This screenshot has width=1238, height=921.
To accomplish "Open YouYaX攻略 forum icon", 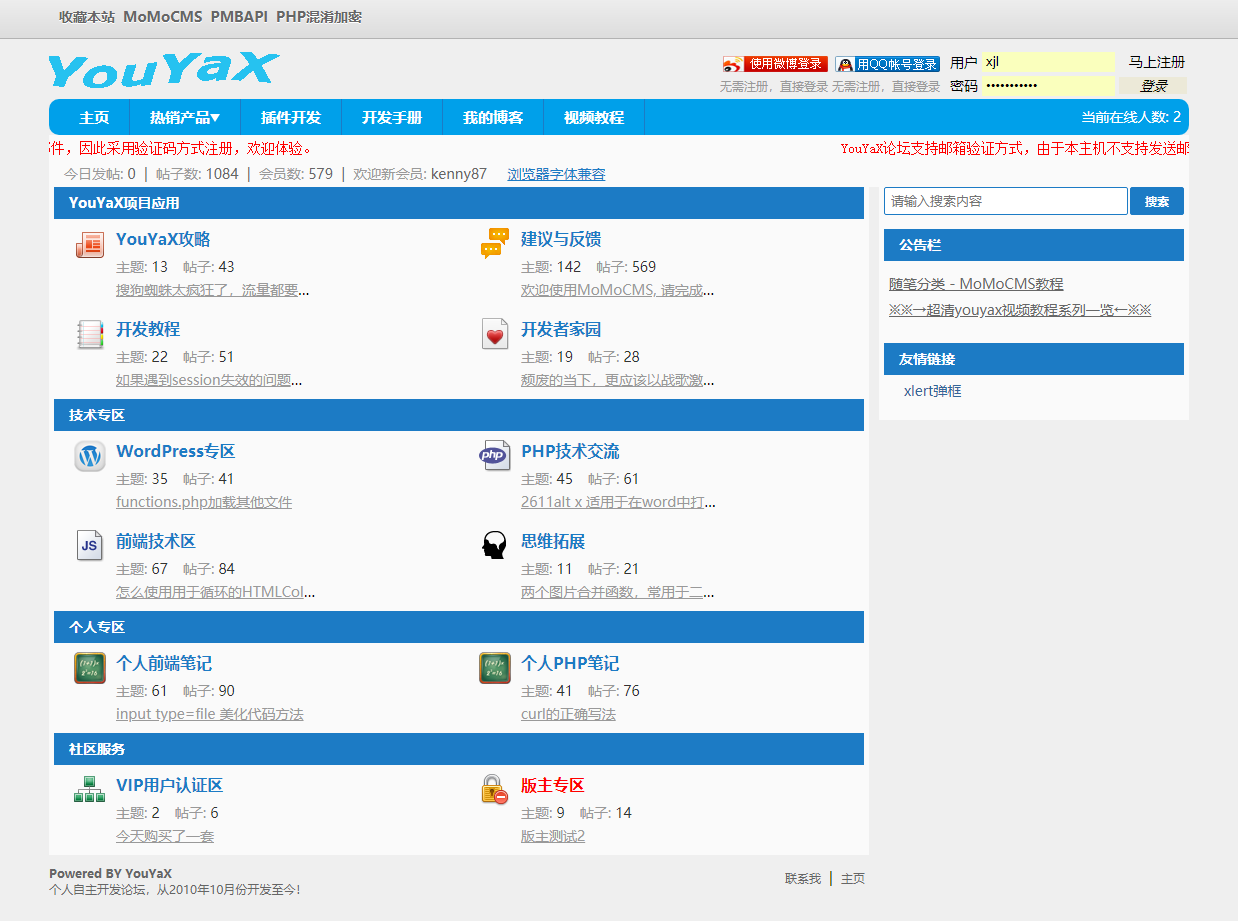I will click(90, 244).
